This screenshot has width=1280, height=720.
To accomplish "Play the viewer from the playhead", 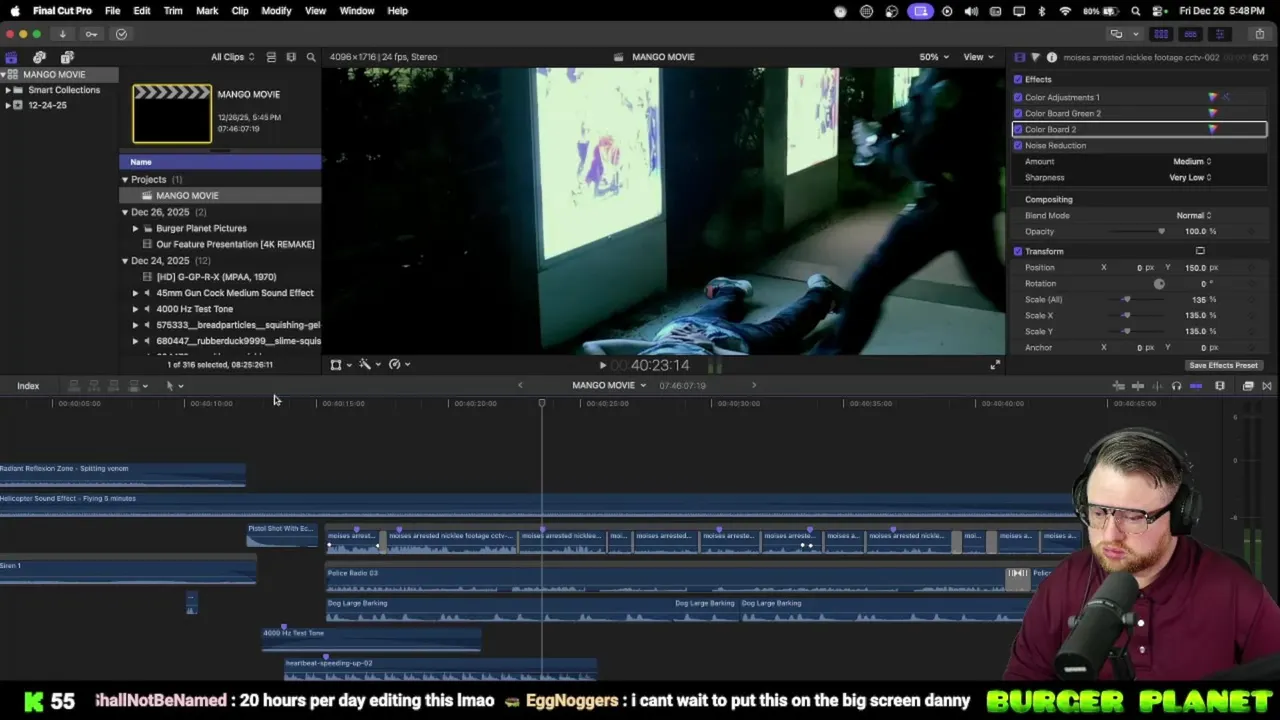I will coord(602,365).
